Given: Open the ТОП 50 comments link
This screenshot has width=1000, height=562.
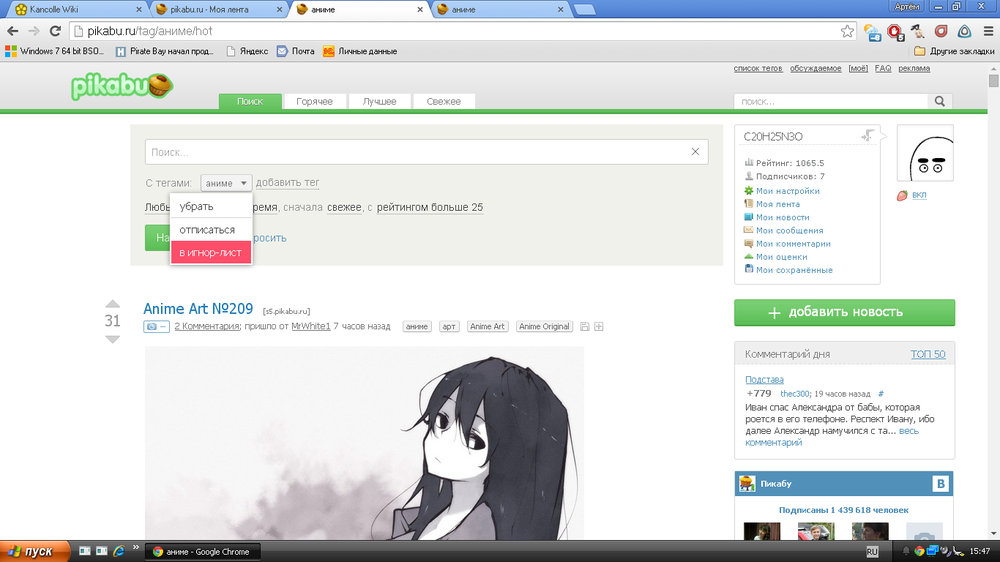Looking at the screenshot, I should pyautogui.click(x=927, y=354).
